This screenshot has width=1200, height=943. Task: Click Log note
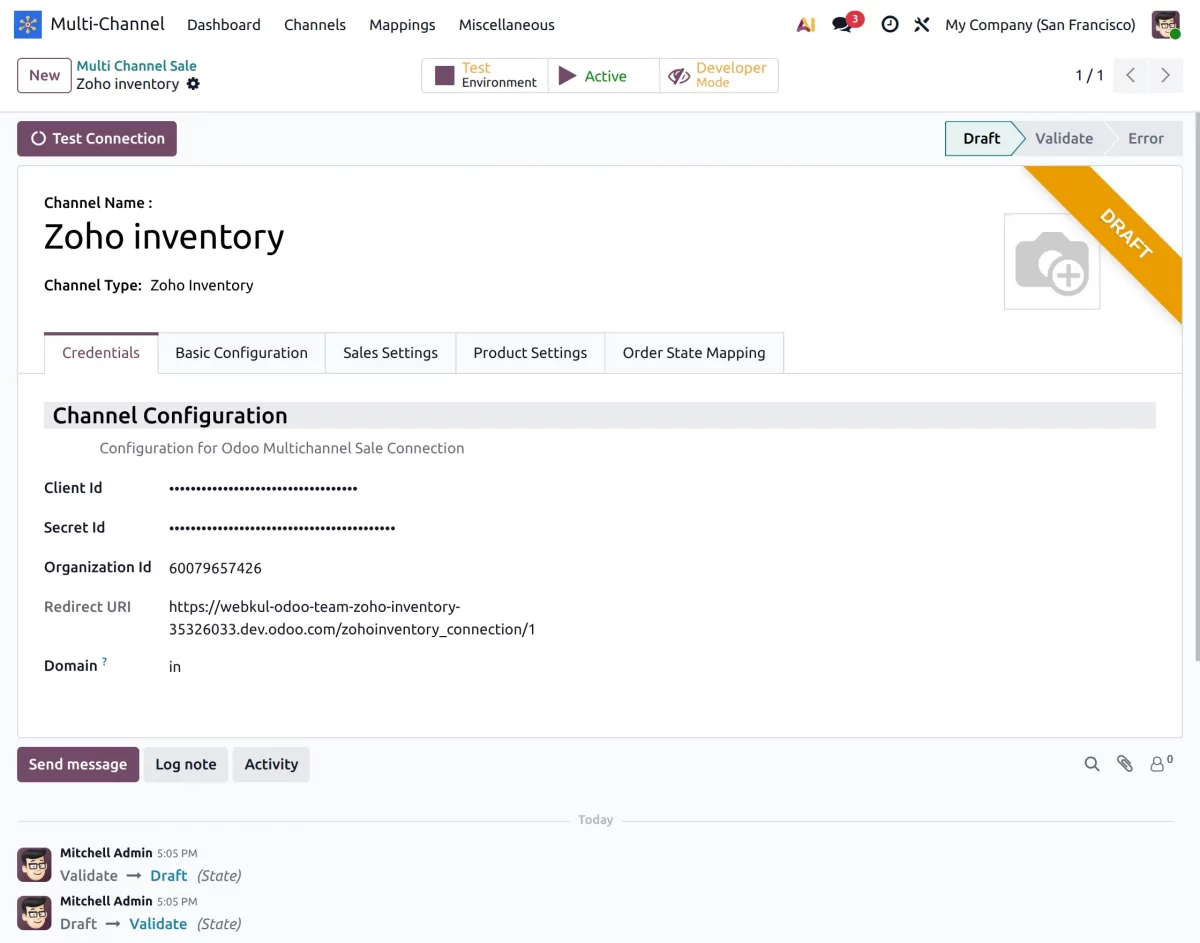tap(186, 764)
